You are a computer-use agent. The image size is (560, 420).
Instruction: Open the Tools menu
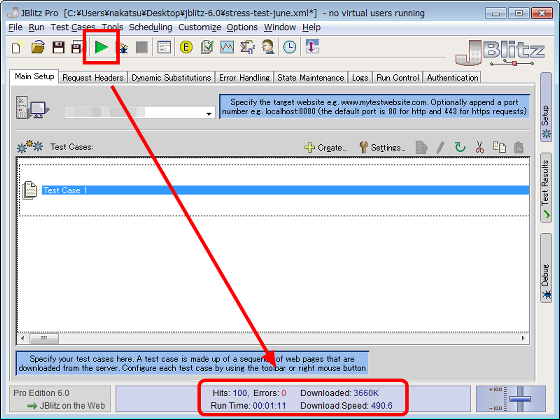coord(112,27)
